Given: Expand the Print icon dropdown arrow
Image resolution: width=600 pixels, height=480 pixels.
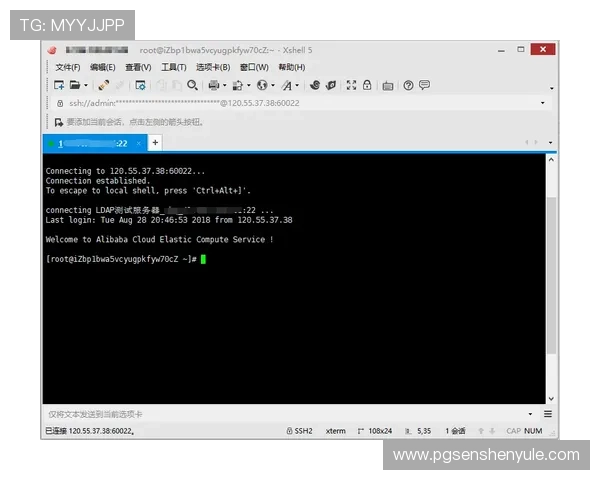Looking at the screenshot, I should coord(225,85).
